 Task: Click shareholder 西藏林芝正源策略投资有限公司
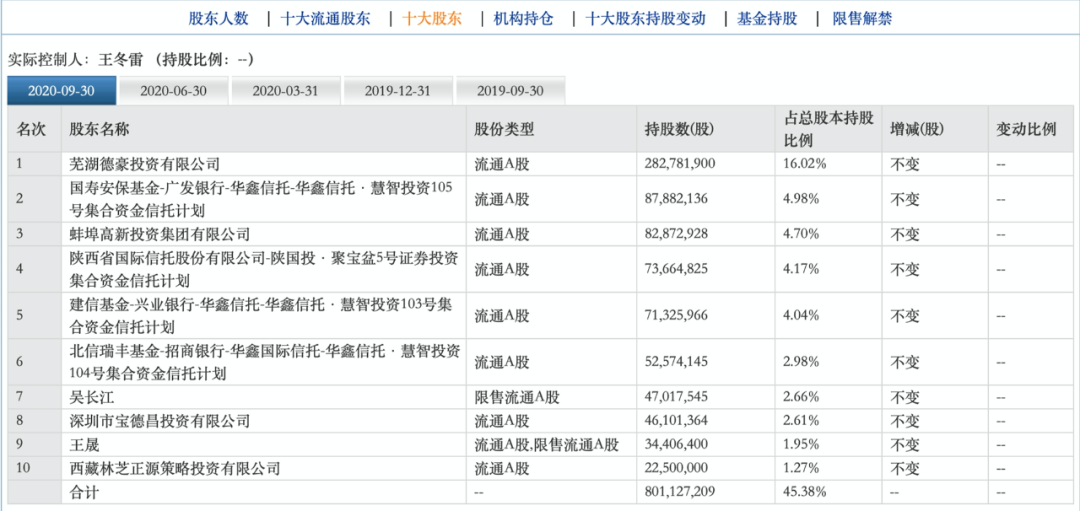pos(174,468)
